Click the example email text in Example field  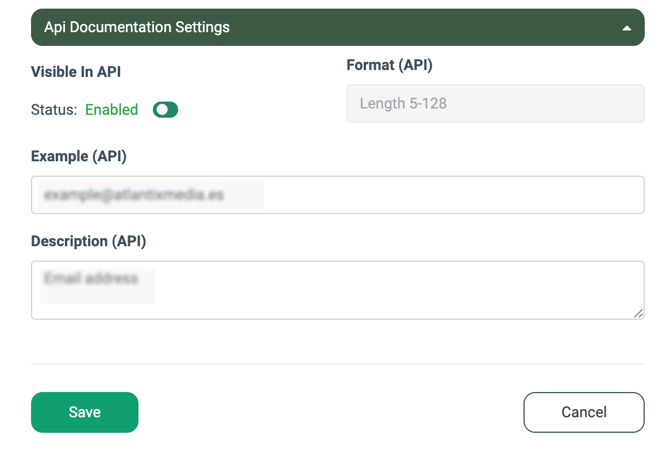pyautogui.click(x=133, y=195)
